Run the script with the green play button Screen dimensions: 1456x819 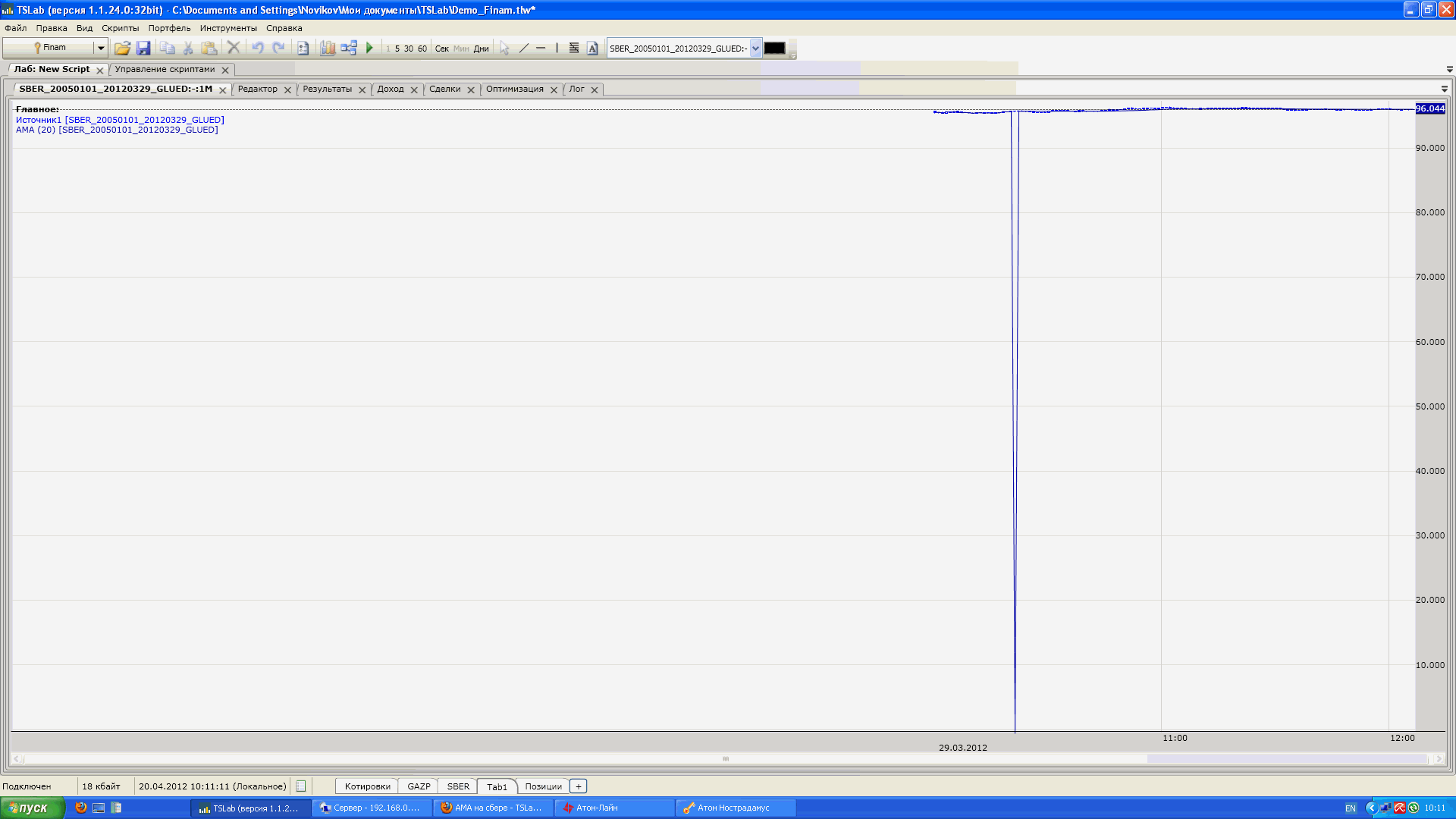pyautogui.click(x=369, y=48)
